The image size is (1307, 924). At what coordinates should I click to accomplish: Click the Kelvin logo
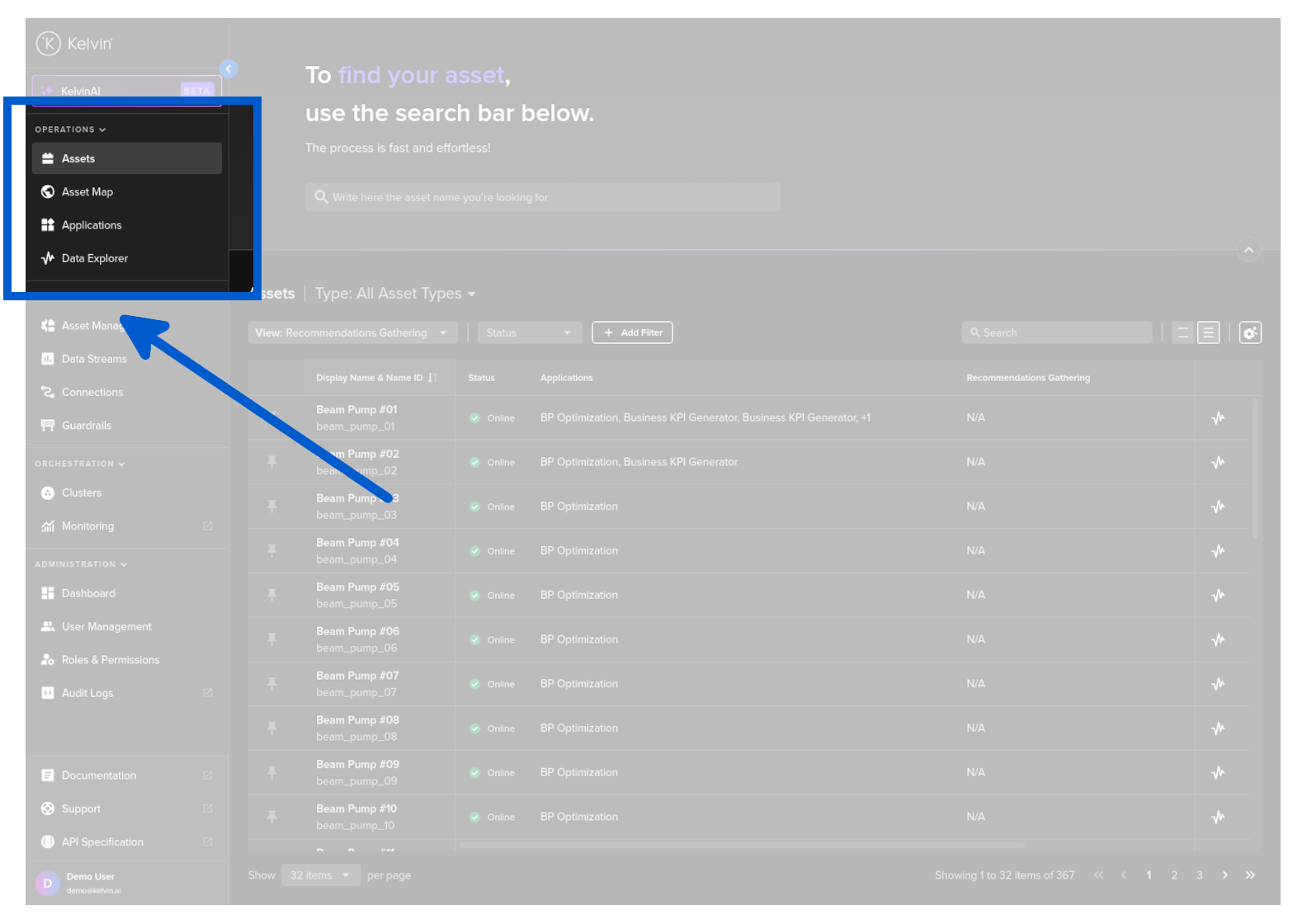(x=74, y=44)
